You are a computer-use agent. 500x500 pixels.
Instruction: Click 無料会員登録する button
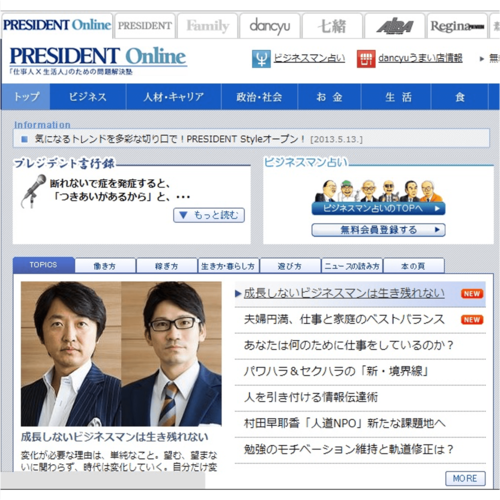(x=378, y=230)
